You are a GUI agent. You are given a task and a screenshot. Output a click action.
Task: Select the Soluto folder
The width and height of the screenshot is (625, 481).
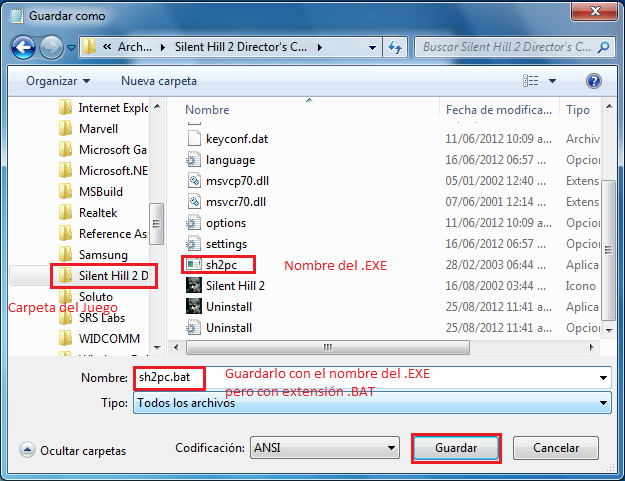click(x=86, y=296)
